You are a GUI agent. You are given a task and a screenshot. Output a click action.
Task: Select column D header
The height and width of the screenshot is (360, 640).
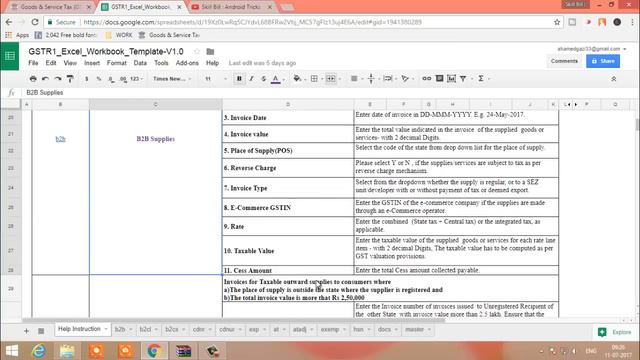point(288,104)
